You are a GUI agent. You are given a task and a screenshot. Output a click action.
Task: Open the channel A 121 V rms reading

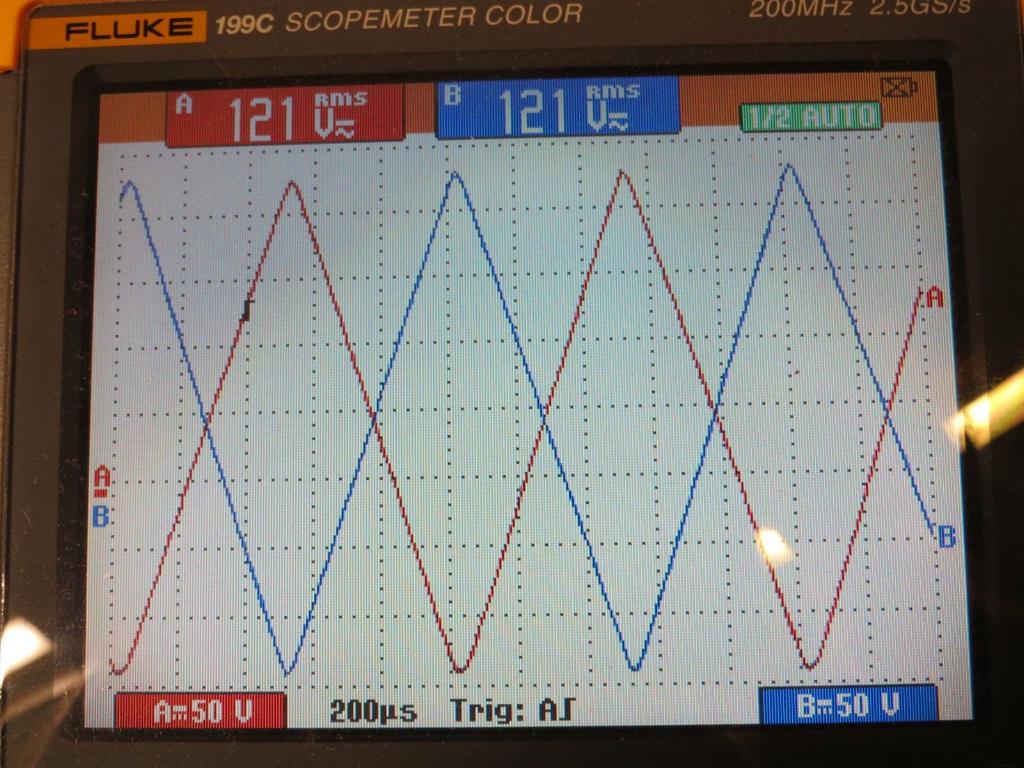click(286, 114)
